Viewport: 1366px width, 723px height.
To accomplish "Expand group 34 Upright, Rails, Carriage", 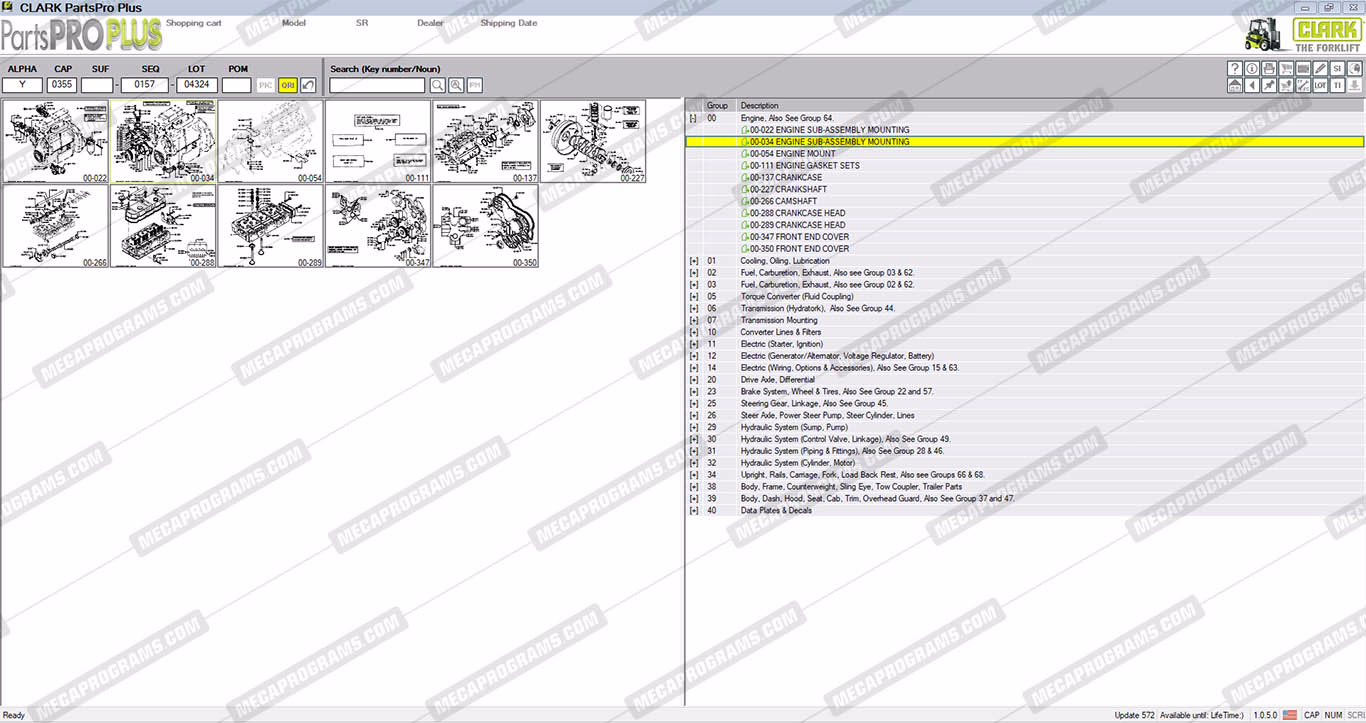I will [693, 475].
